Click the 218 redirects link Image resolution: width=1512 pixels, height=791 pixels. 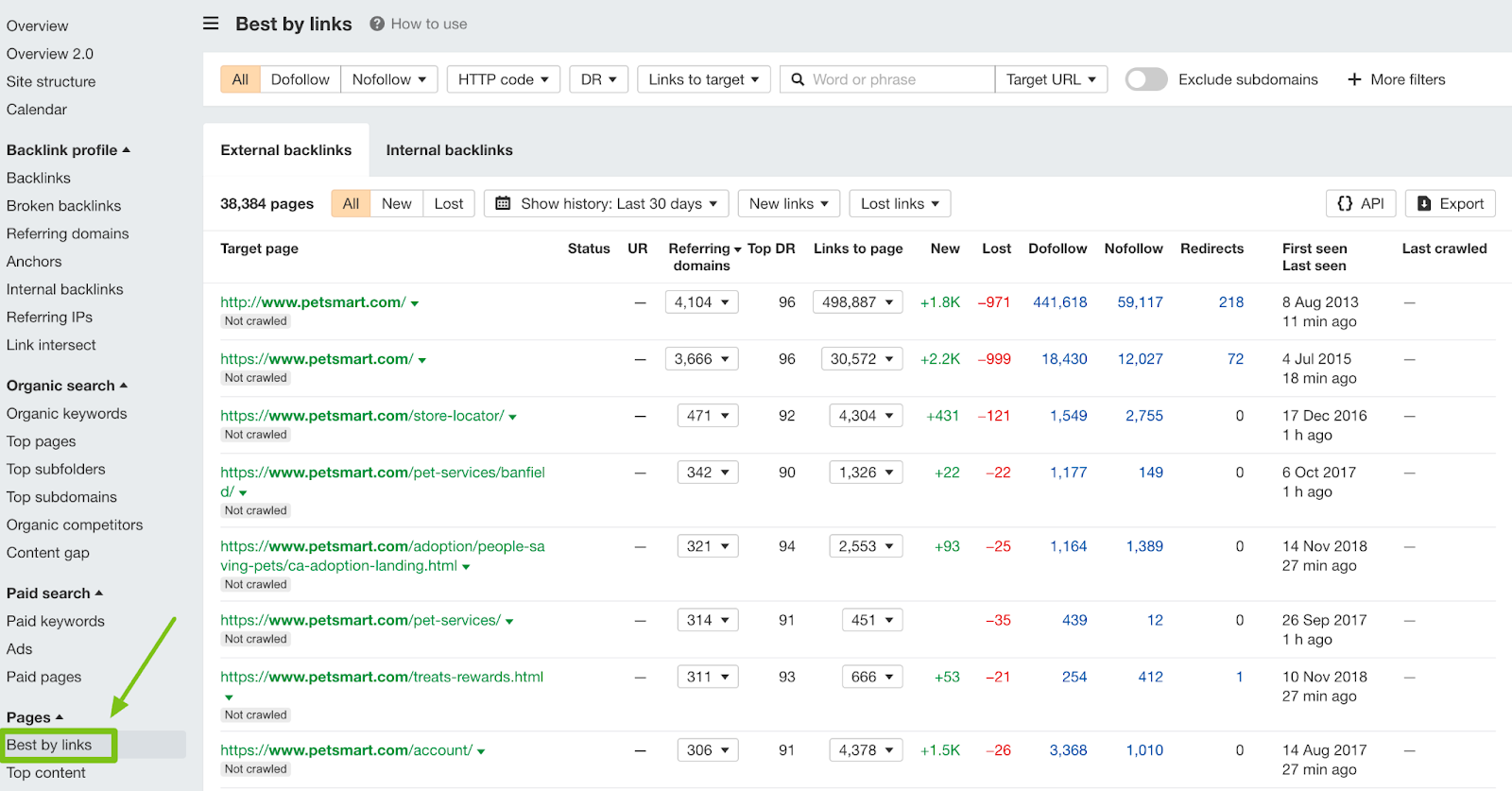point(1231,302)
